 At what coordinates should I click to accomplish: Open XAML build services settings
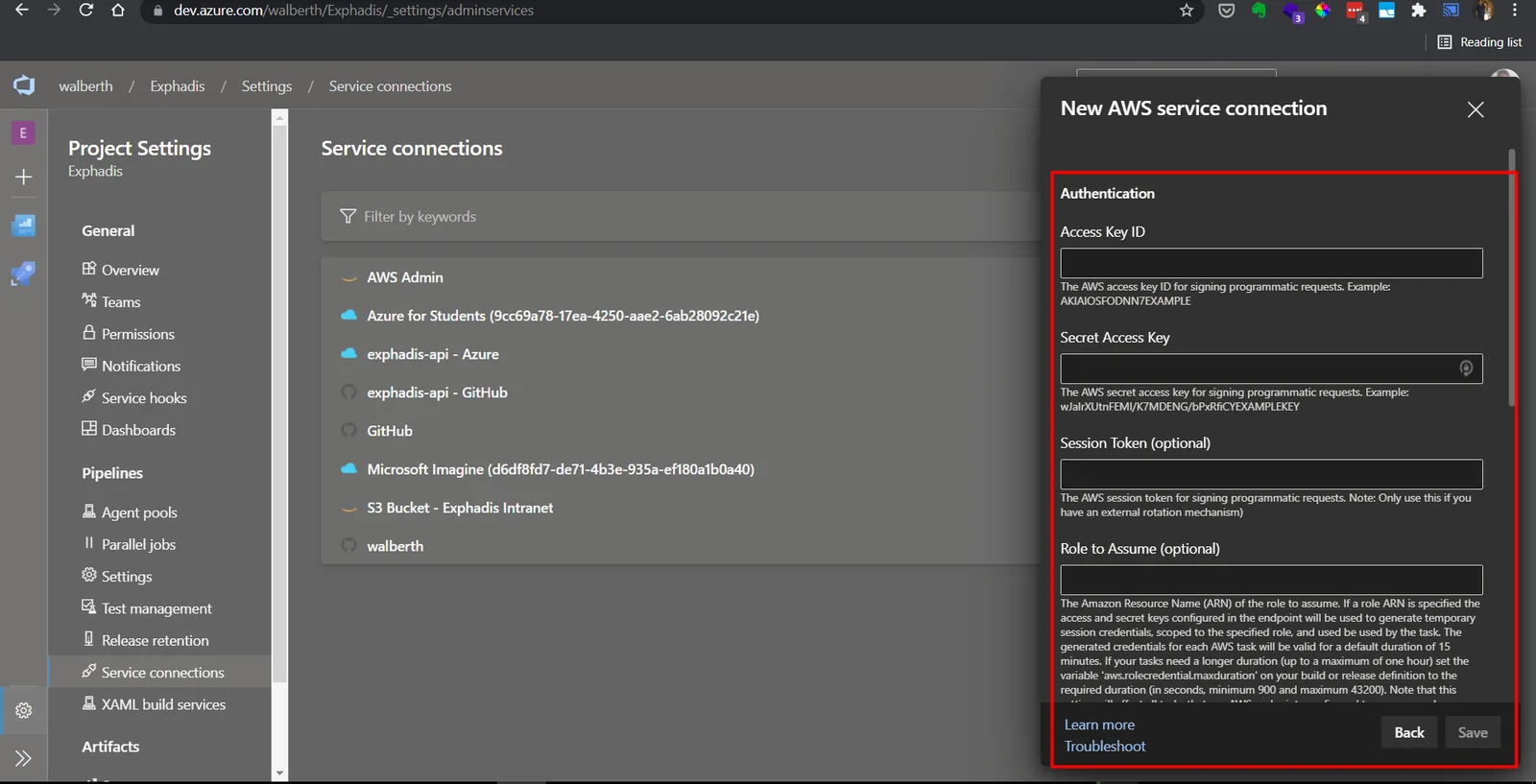163,704
